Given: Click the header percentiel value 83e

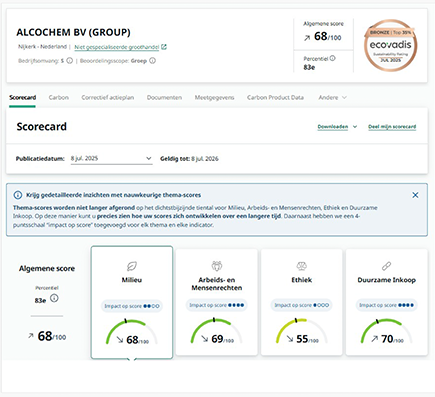Looking at the screenshot, I should coord(309,67).
